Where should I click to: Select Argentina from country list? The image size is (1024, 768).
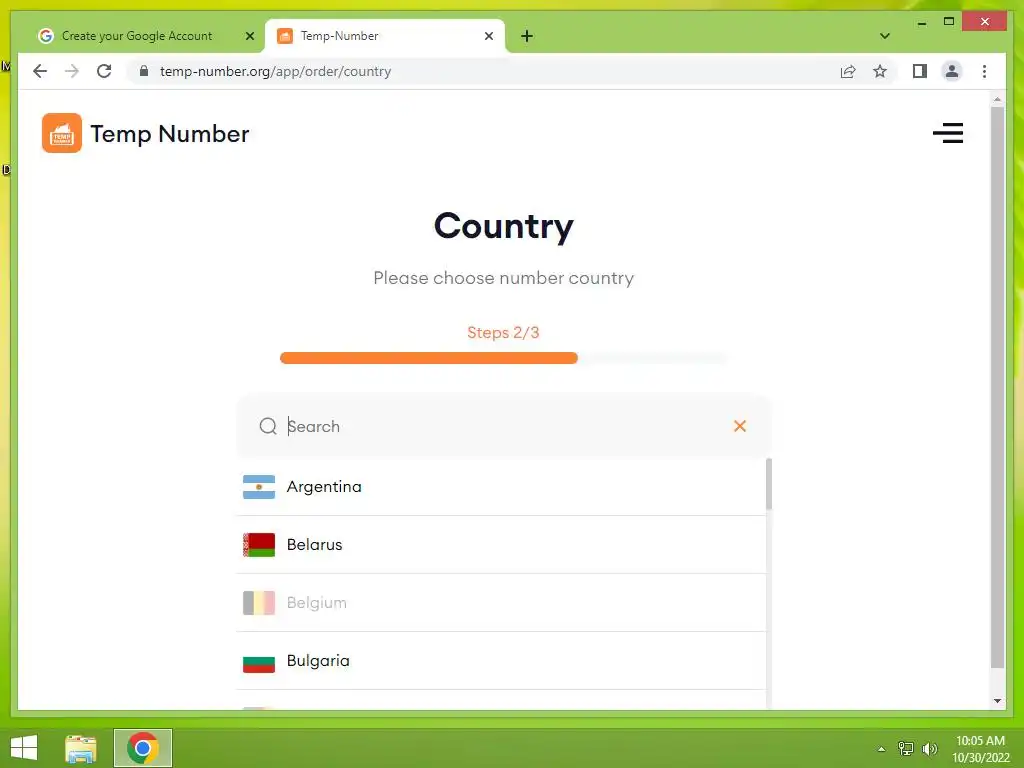pyautogui.click(x=501, y=487)
